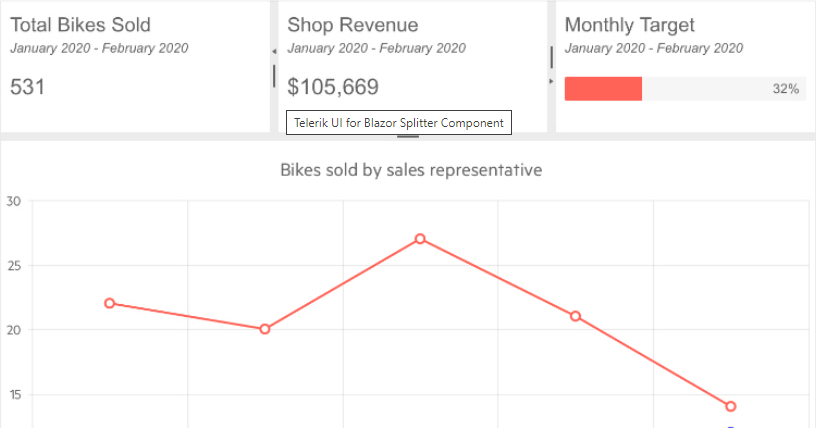Viewport: 816px width, 428px height.
Task: Click the peak data point at value 27
Action: (420, 239)
